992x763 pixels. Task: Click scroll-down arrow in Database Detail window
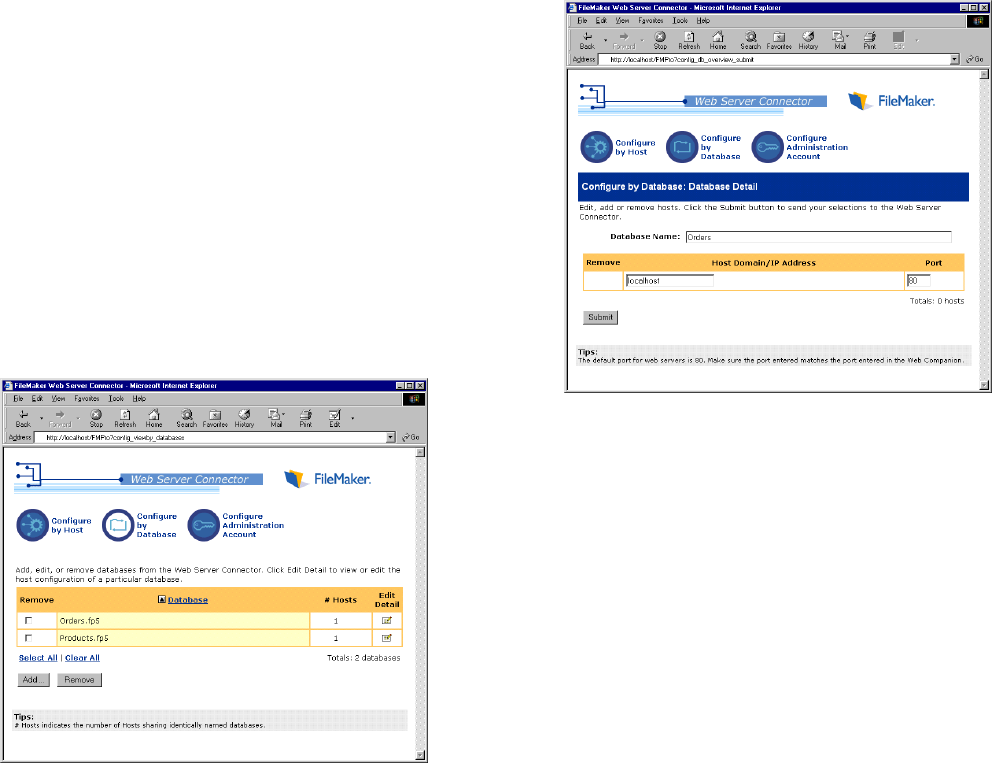pos(984,385)
